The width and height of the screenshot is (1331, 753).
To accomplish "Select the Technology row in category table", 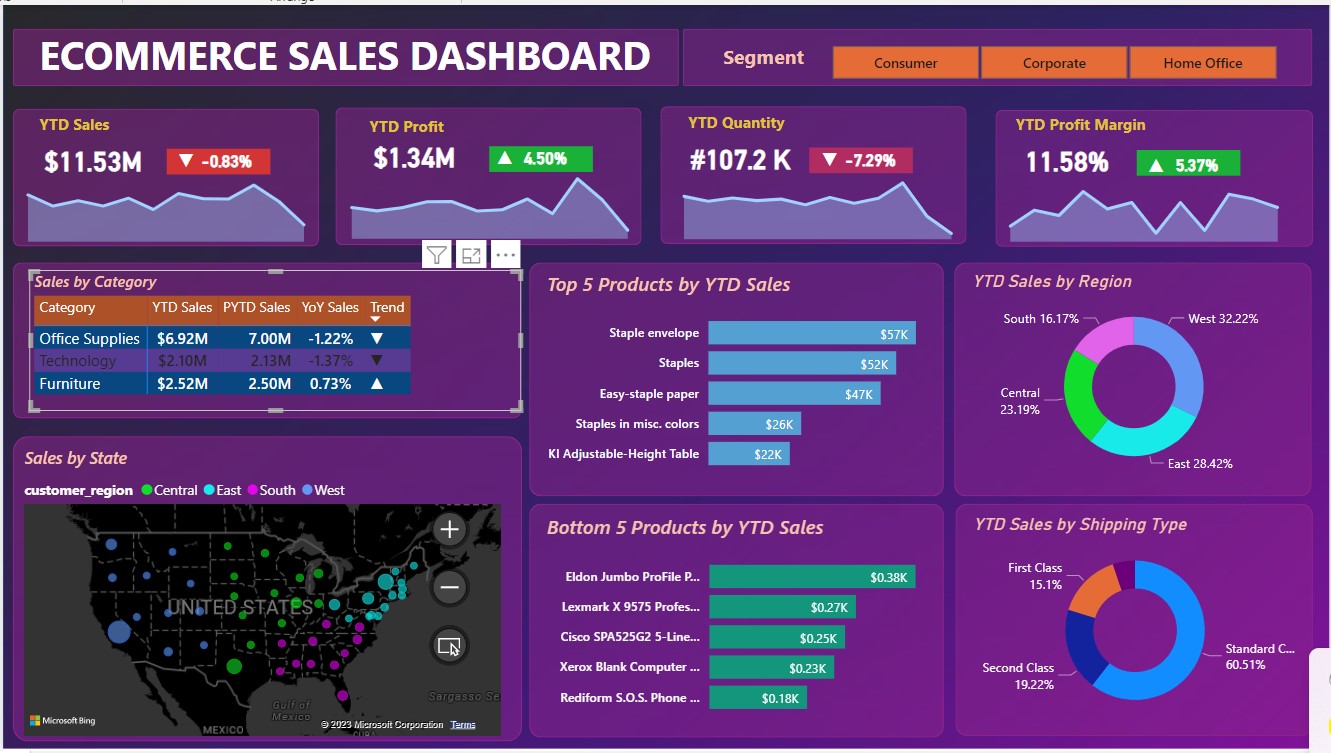I will (78, 361).
